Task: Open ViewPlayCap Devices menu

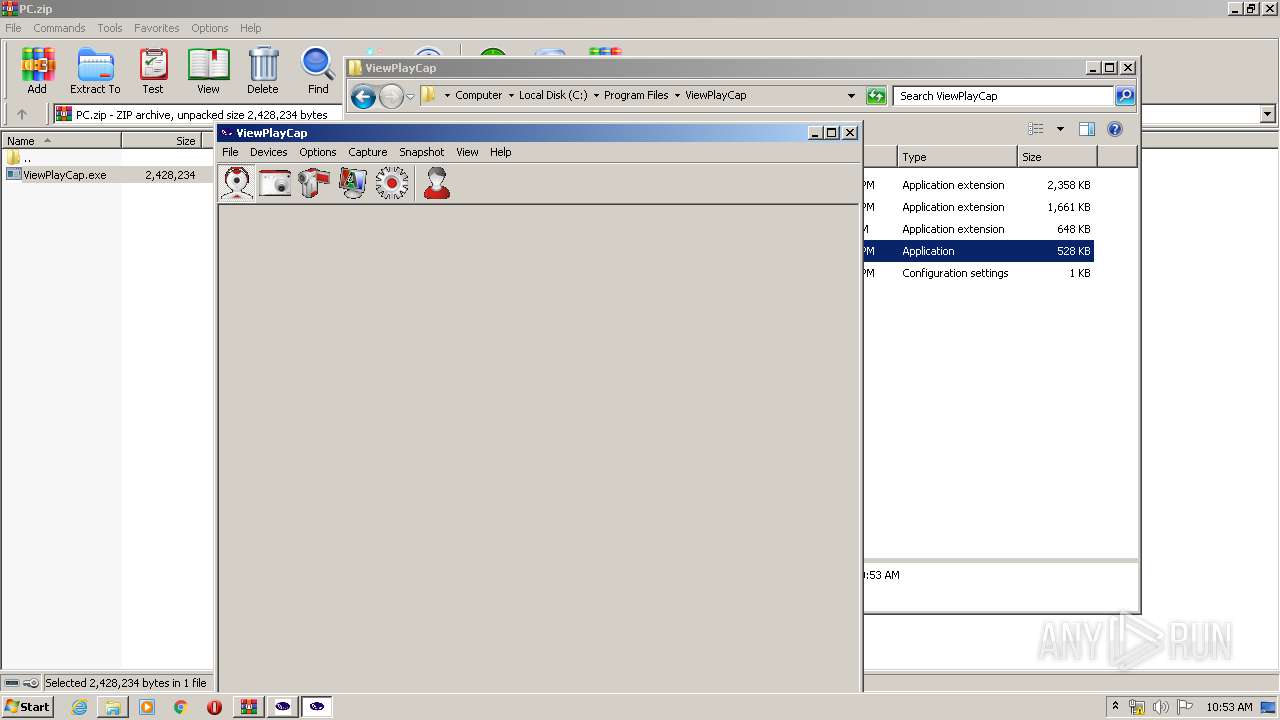Action: [x=268, y=152]
